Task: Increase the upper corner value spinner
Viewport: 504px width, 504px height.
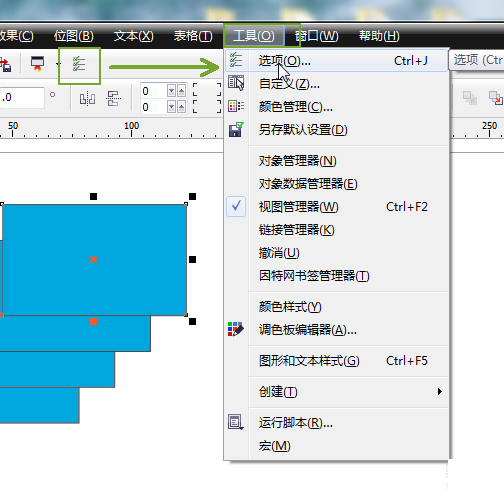Action: click(x=181, y=91)
